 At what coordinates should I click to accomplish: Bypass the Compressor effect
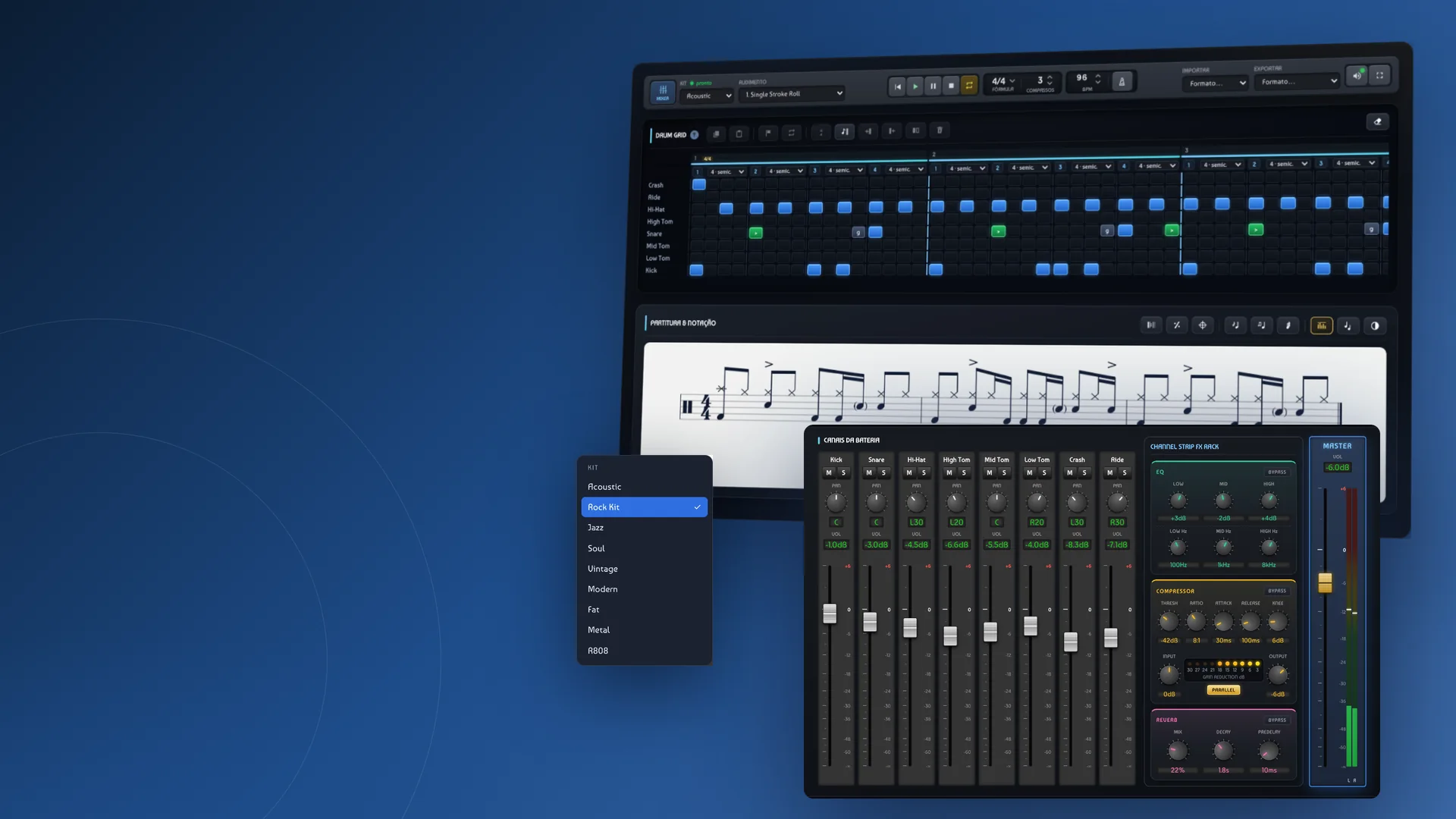click(x=1277, y=591)
